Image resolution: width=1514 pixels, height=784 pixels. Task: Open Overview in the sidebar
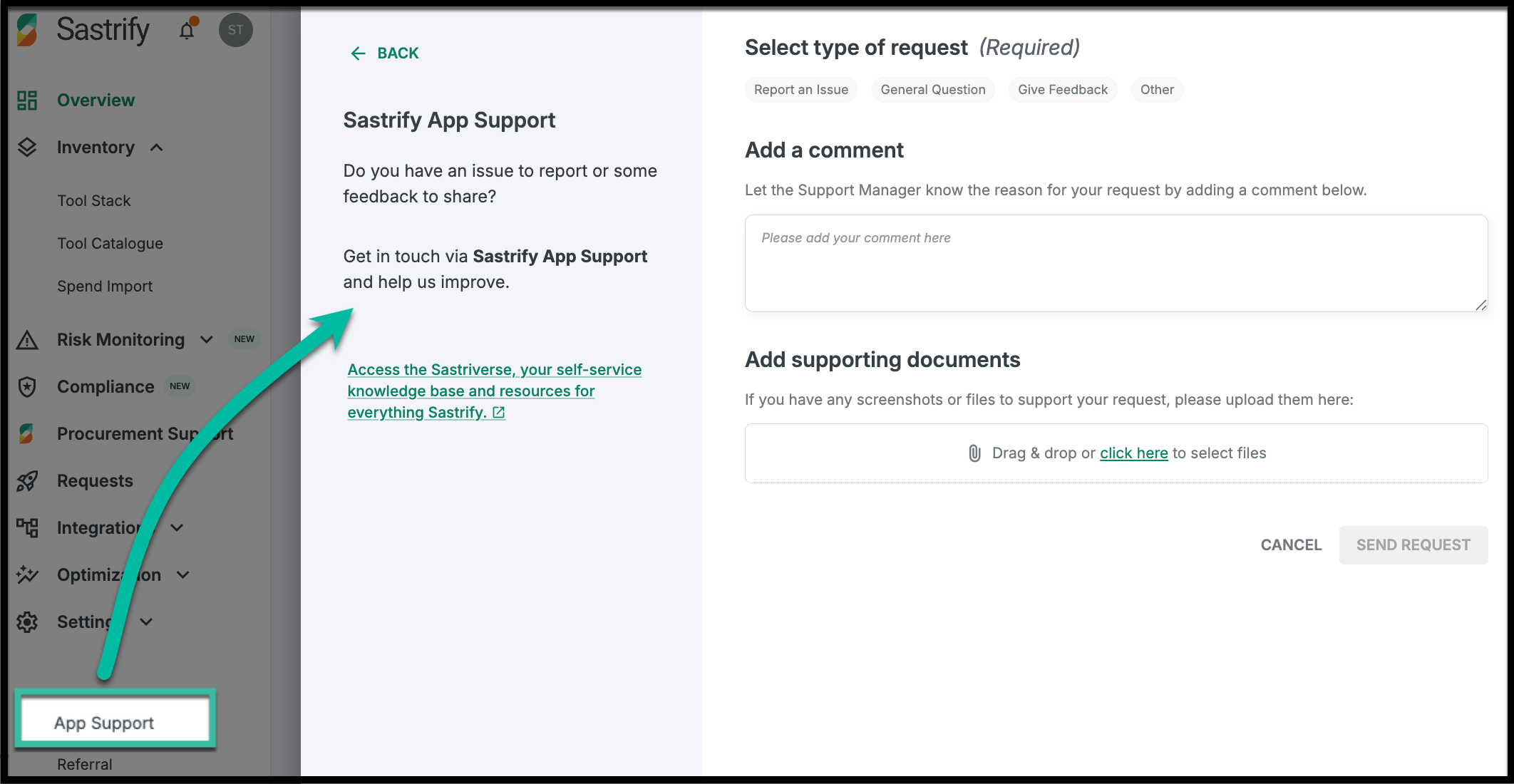coord(96,100)
